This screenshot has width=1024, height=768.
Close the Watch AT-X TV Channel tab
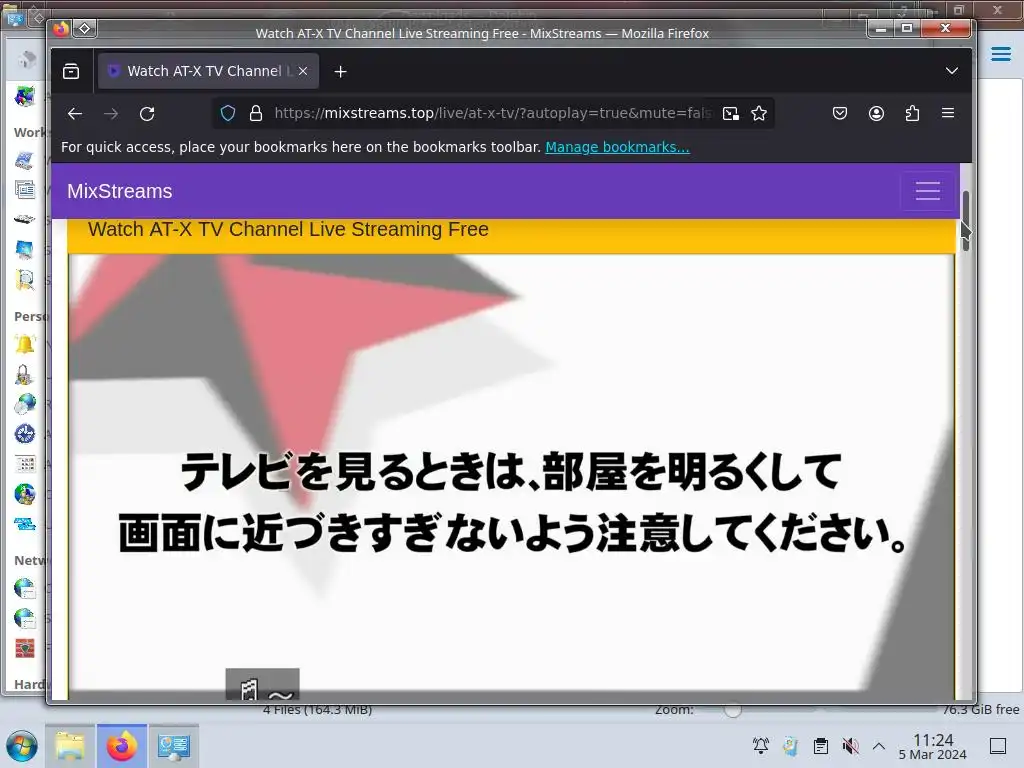click(303, 71)
